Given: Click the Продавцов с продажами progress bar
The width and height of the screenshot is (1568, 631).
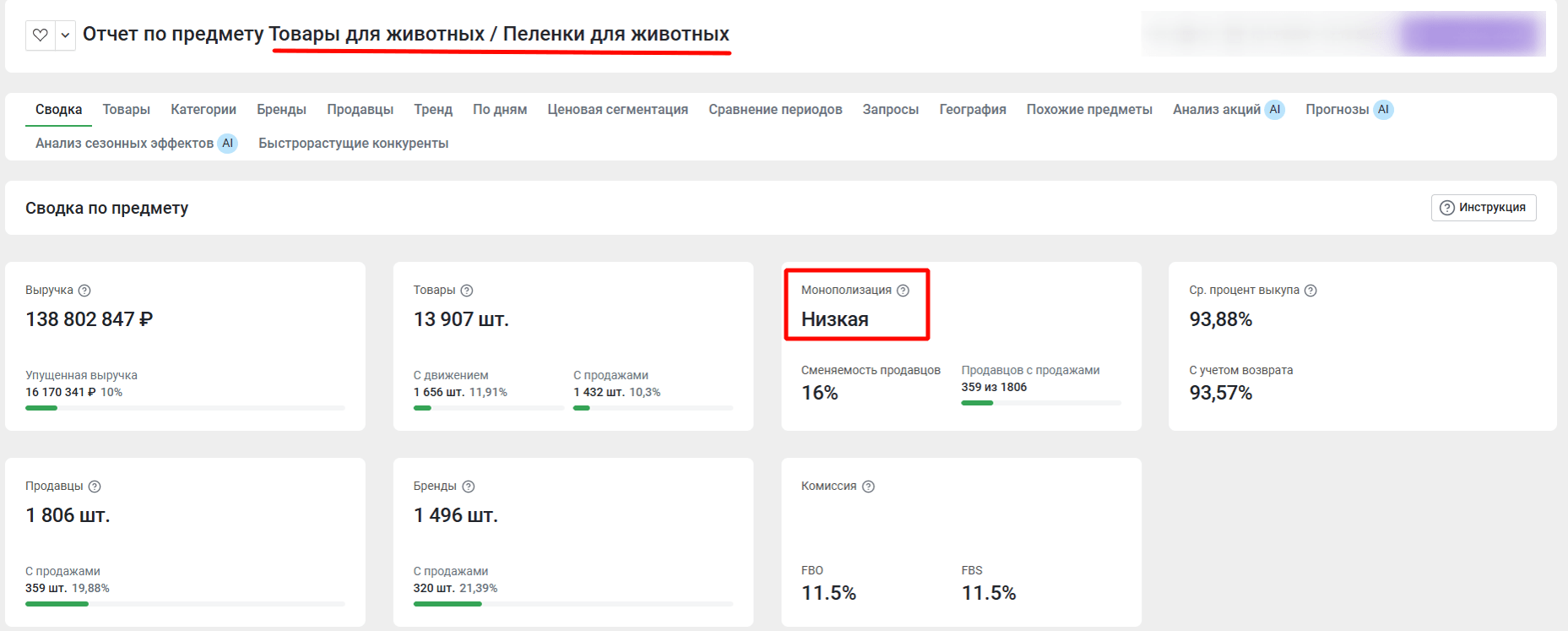Looking at the screenshot, I should click(1040, 403).
